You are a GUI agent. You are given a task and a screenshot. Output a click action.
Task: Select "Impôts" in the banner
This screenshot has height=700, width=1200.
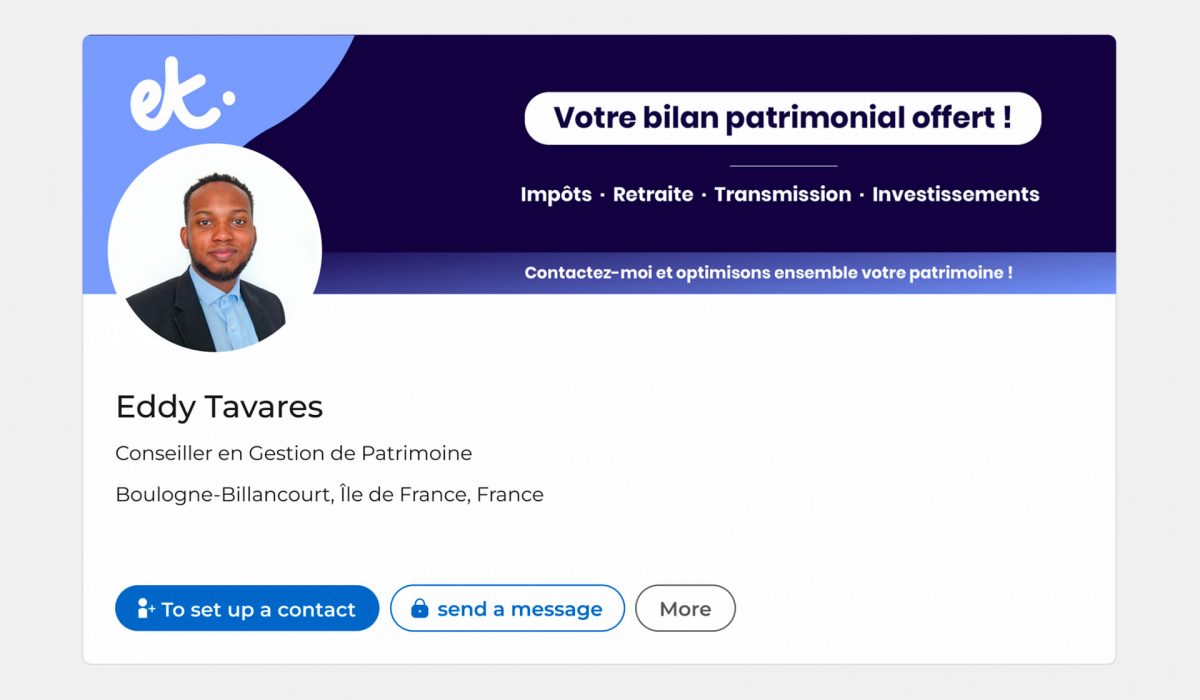pos(556,194)
